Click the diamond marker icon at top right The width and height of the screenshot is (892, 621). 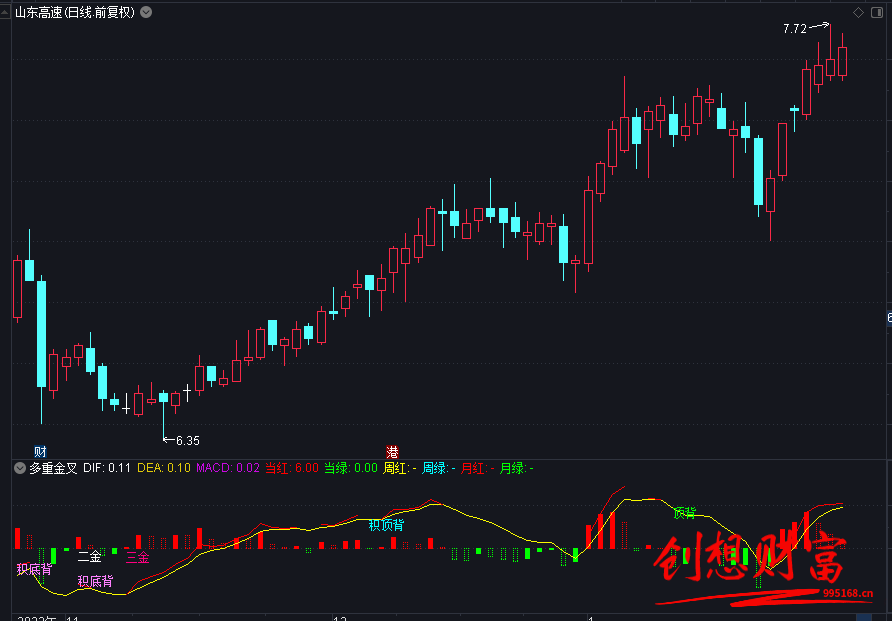858,12
